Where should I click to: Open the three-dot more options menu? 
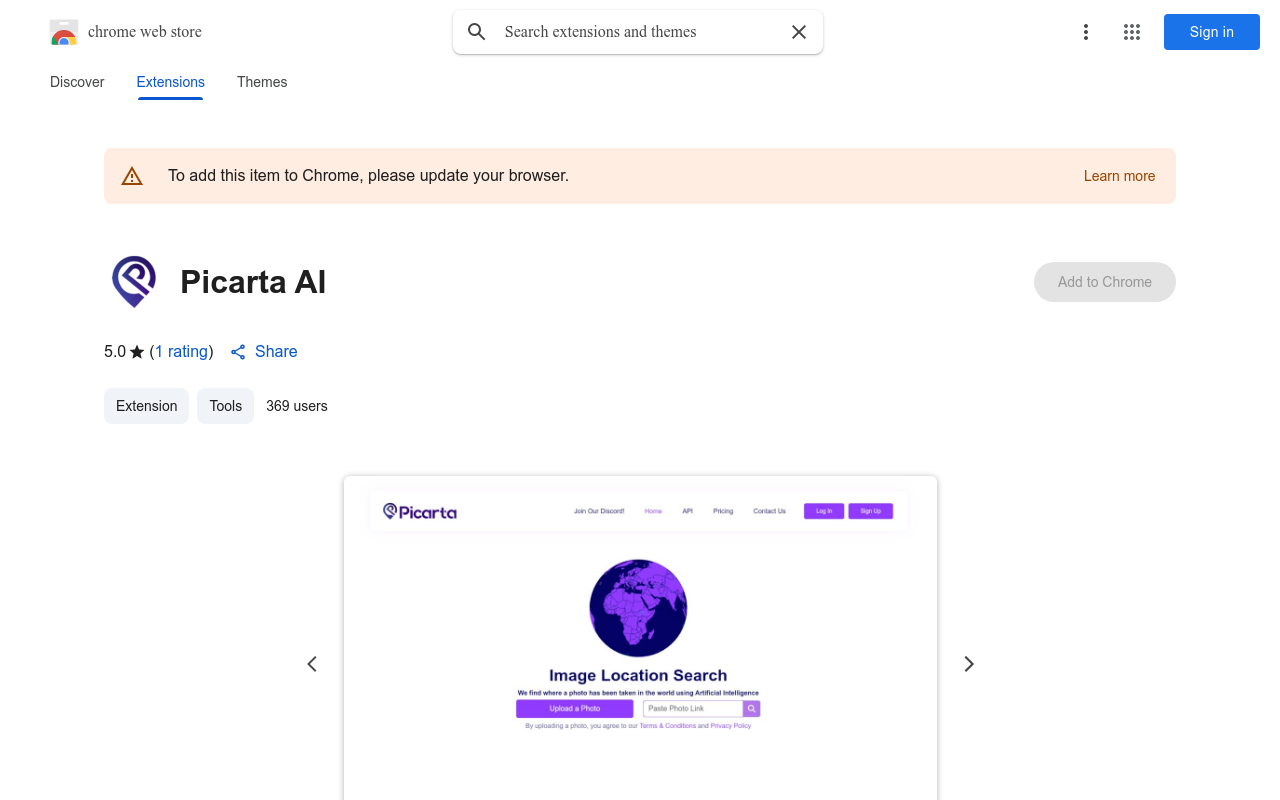coord(1086,32)
